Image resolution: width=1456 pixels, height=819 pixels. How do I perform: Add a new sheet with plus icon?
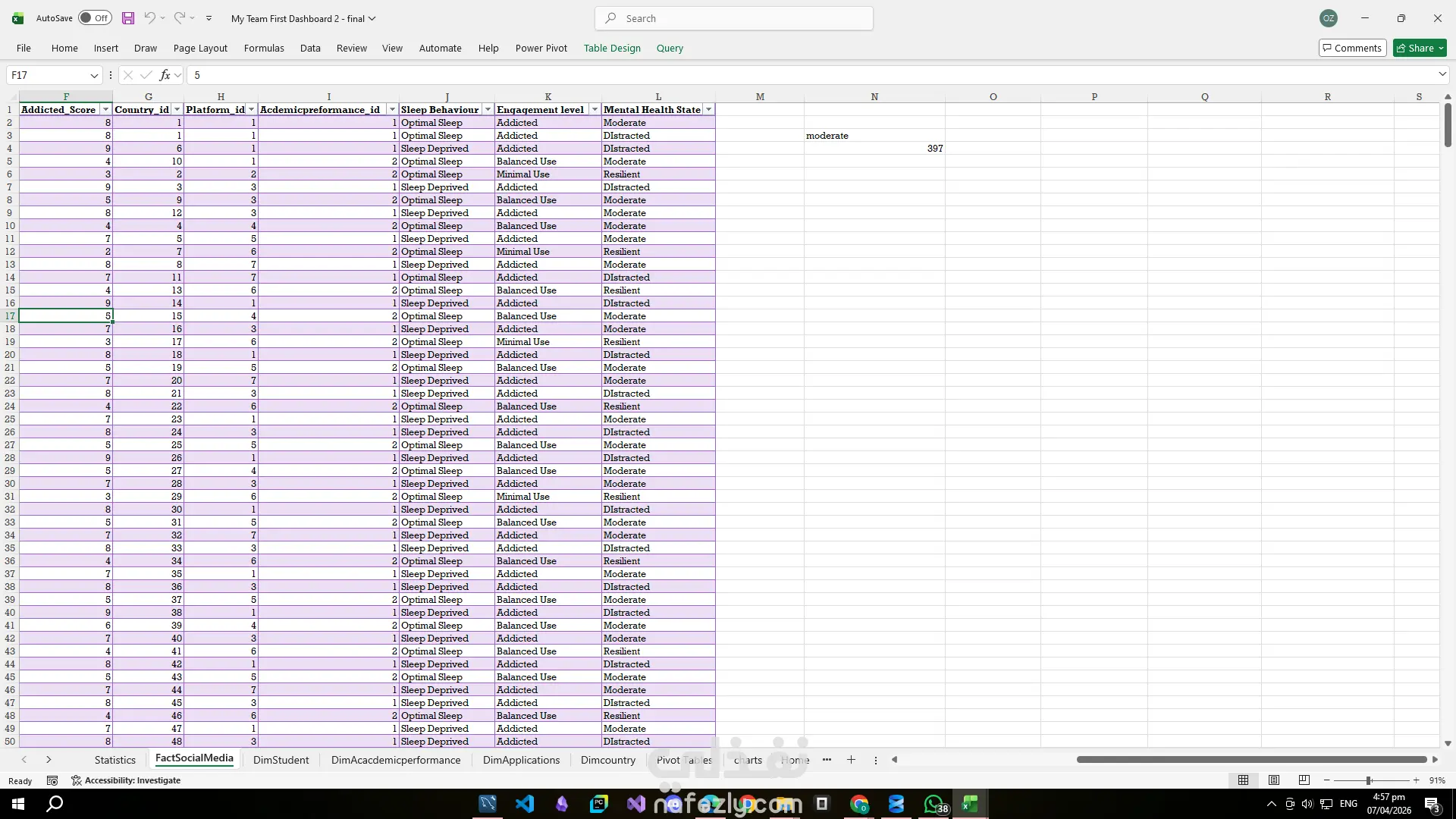pyautogui.click(x=851, y=760)
